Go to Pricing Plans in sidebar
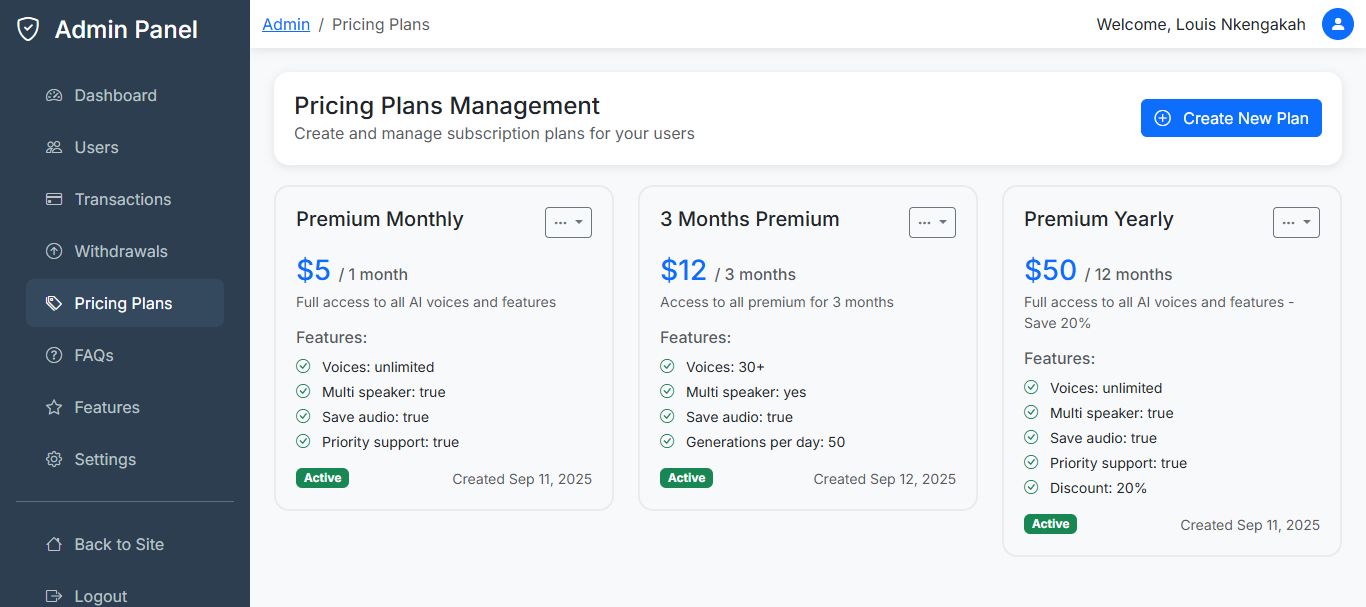The height and width of the screenshot is (607, 1366). [124, 304]
